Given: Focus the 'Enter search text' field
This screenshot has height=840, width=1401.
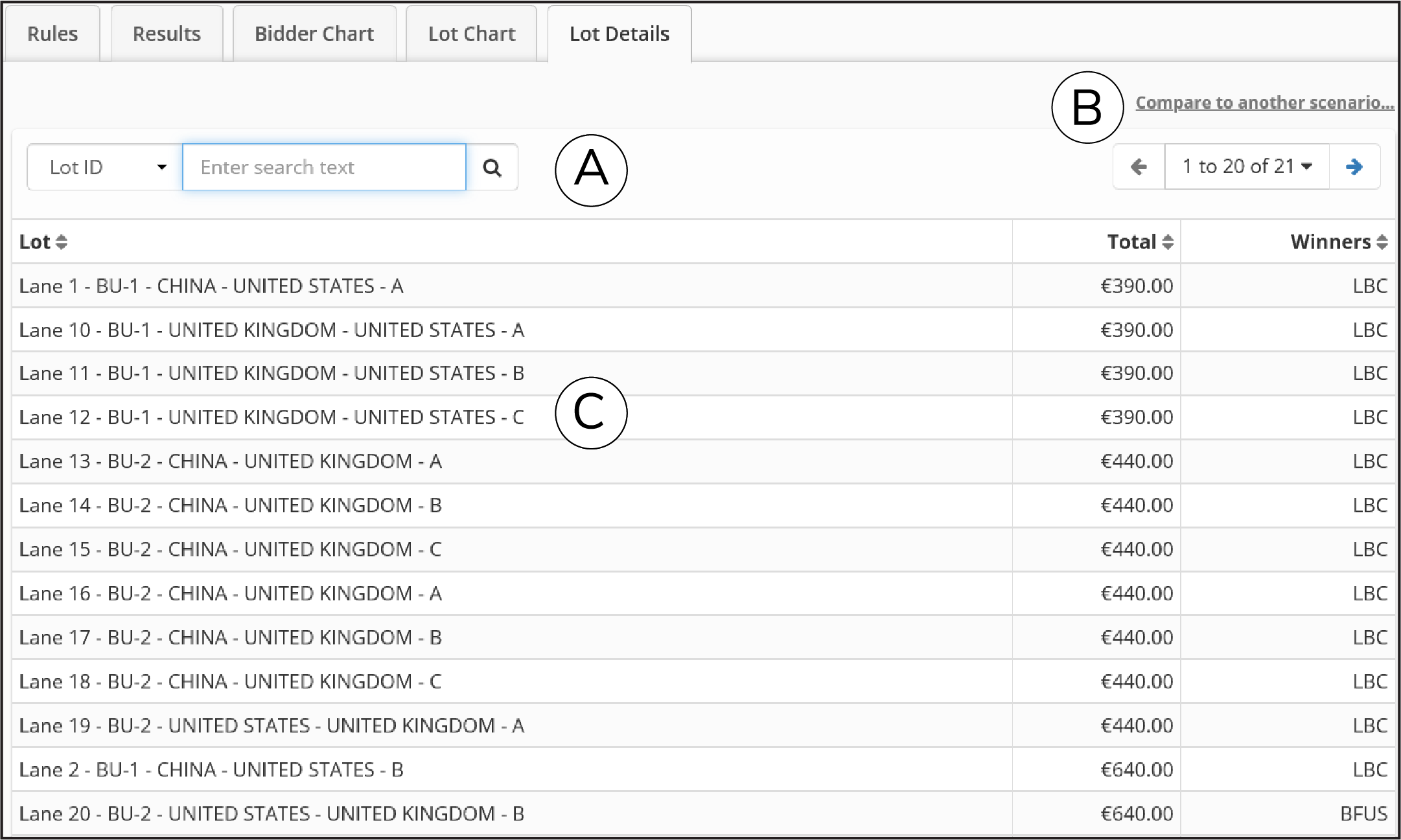Looking at the screenshot, I should tap(324, 168).
